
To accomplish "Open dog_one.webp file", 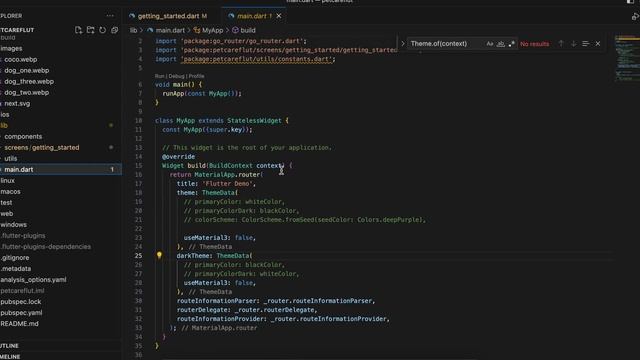I will pyautogui.click(x=27, y=70).
